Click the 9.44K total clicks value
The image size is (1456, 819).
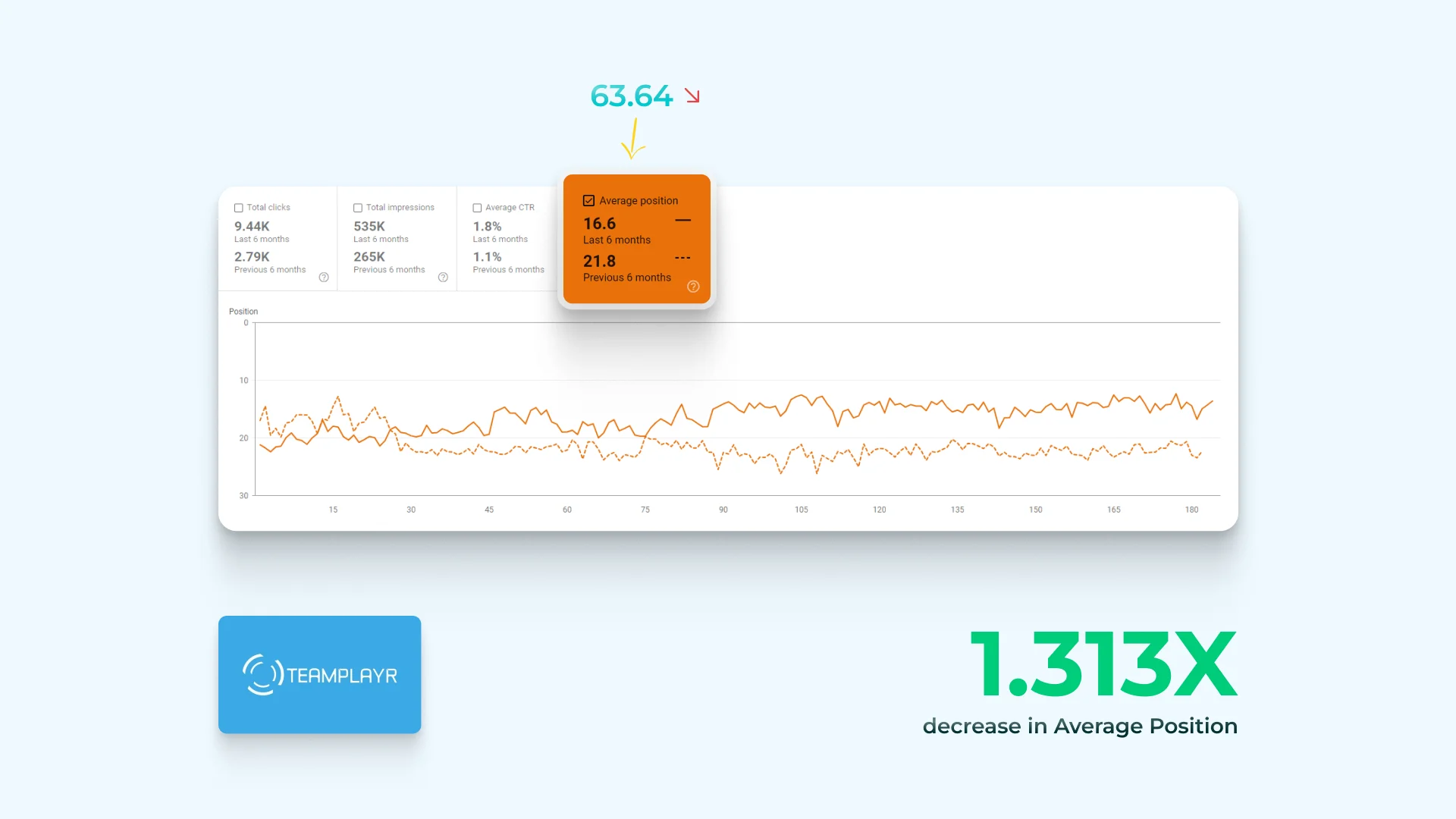tap(252, 226)
